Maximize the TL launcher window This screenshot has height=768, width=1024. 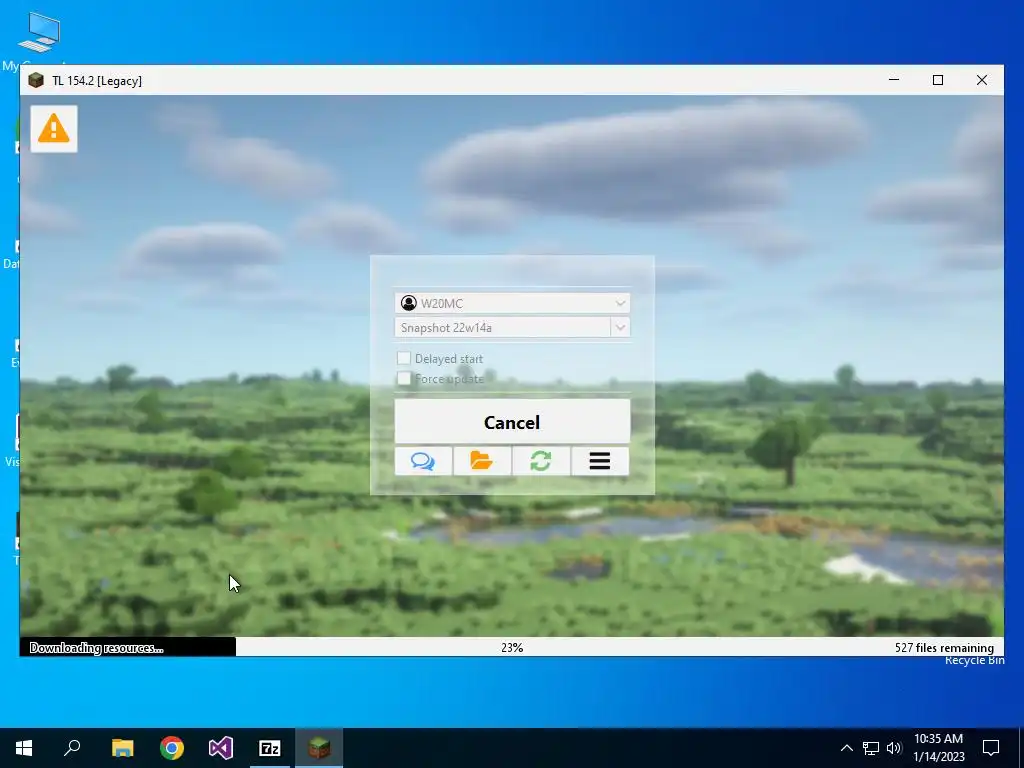pos(938,80)
